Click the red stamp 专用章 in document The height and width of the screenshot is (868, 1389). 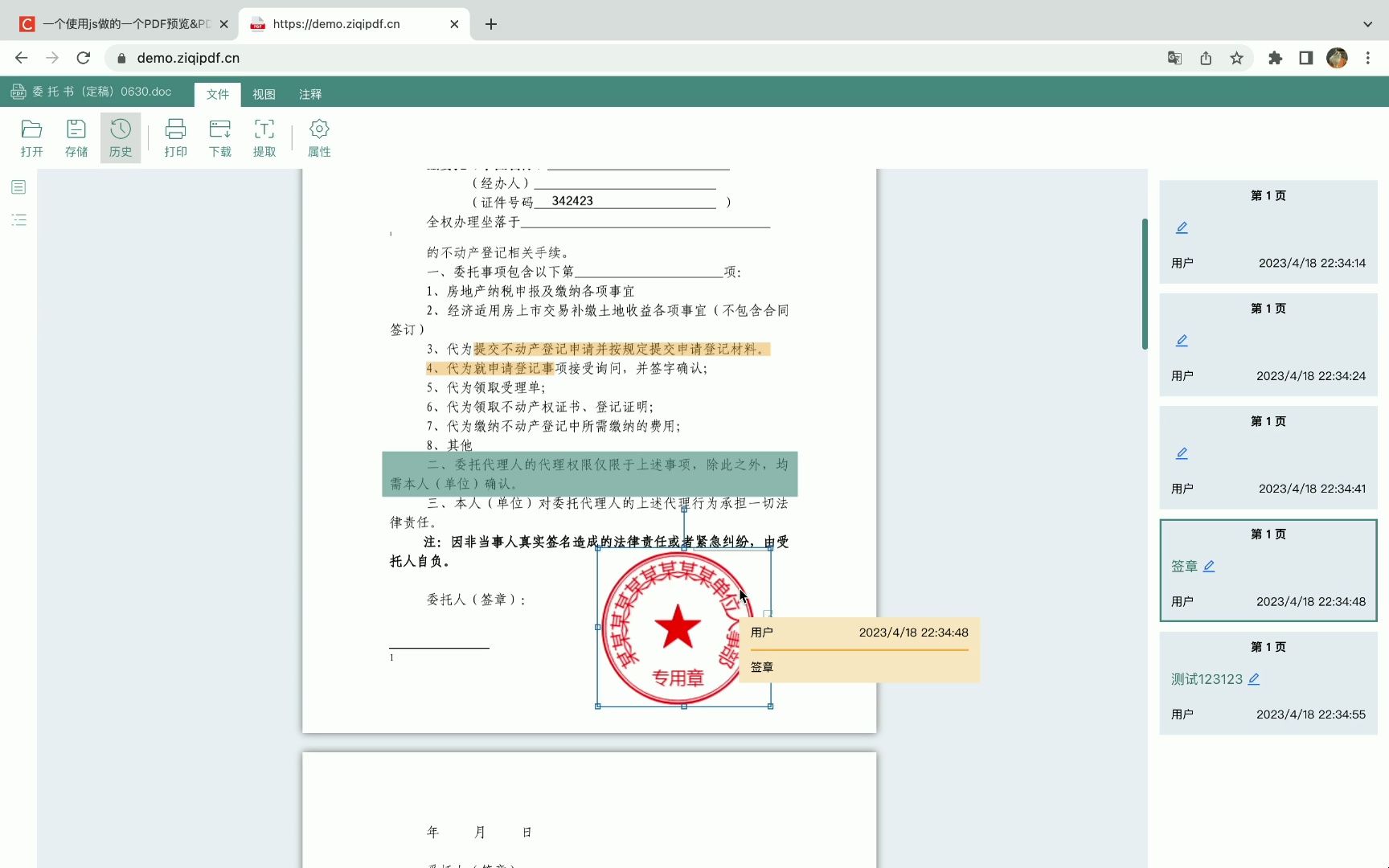coord(678,627)
